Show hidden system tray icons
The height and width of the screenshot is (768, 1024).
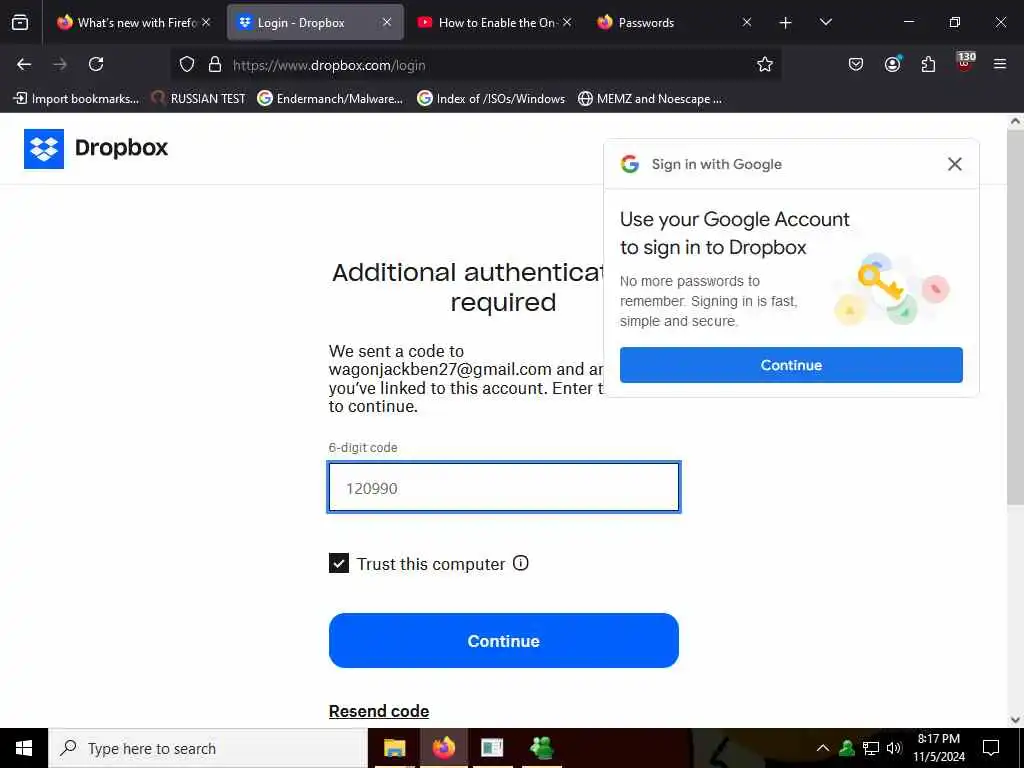pyautogui.click(x=823, y=748)
